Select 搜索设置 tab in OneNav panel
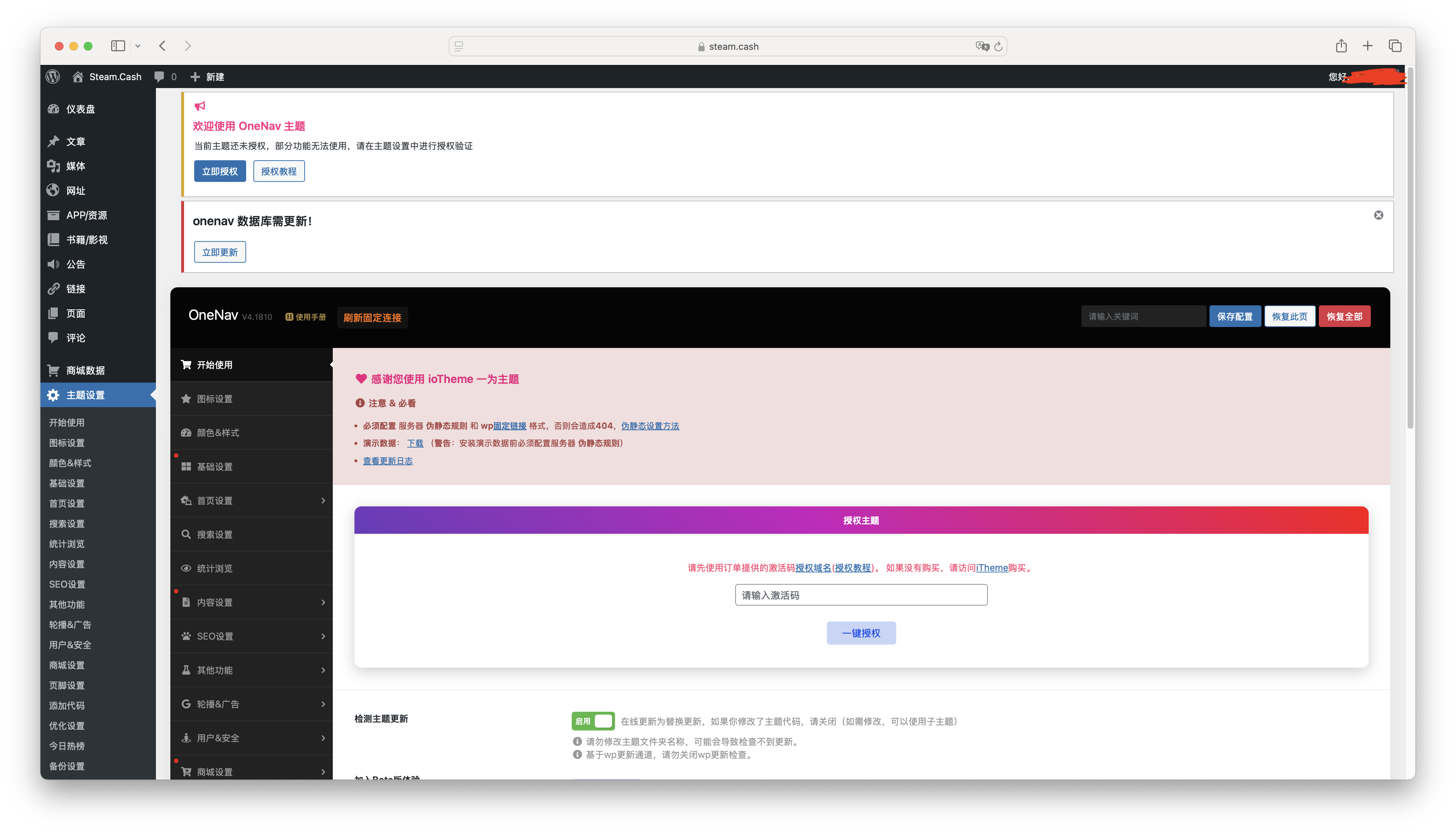The image size is (1456, 833). pyautogui.click(x=251, y=535)
